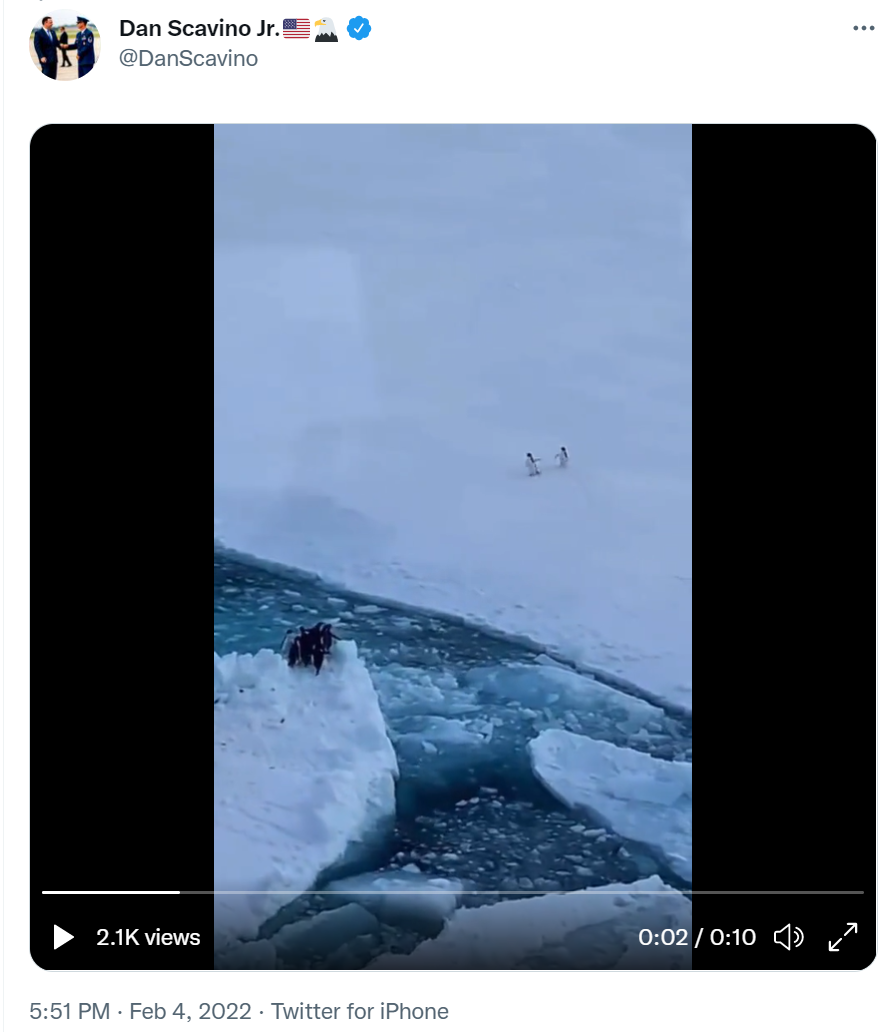Click the 0:10 total duration label
The width and height of the screenshot is (894, 1032).
point(733,937)
